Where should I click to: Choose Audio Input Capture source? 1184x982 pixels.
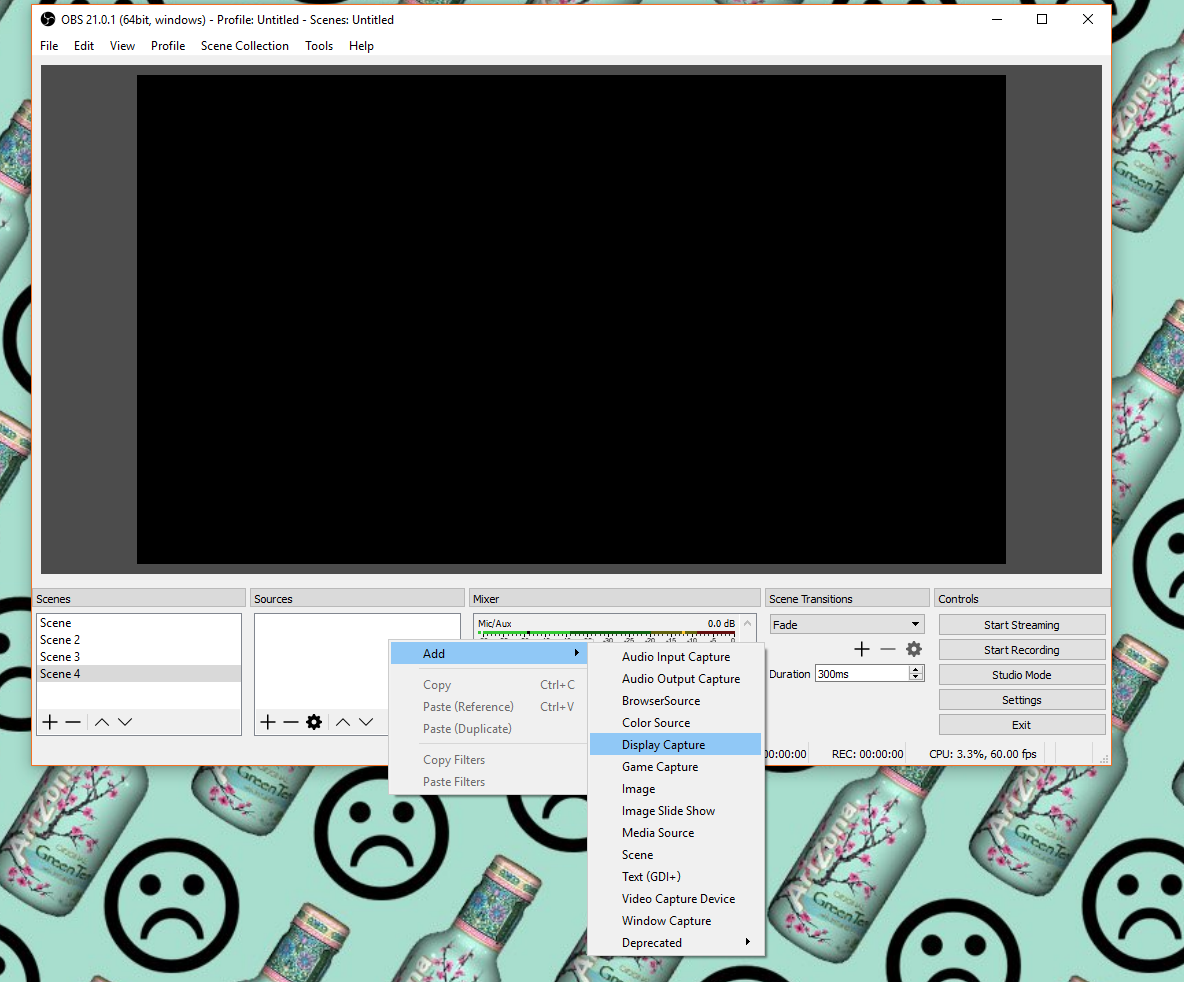click(676, 657)
